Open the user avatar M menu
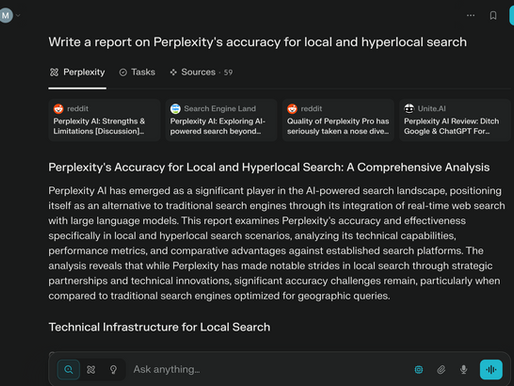This screenshot has width=514, height=386. [x=5, y=15]
